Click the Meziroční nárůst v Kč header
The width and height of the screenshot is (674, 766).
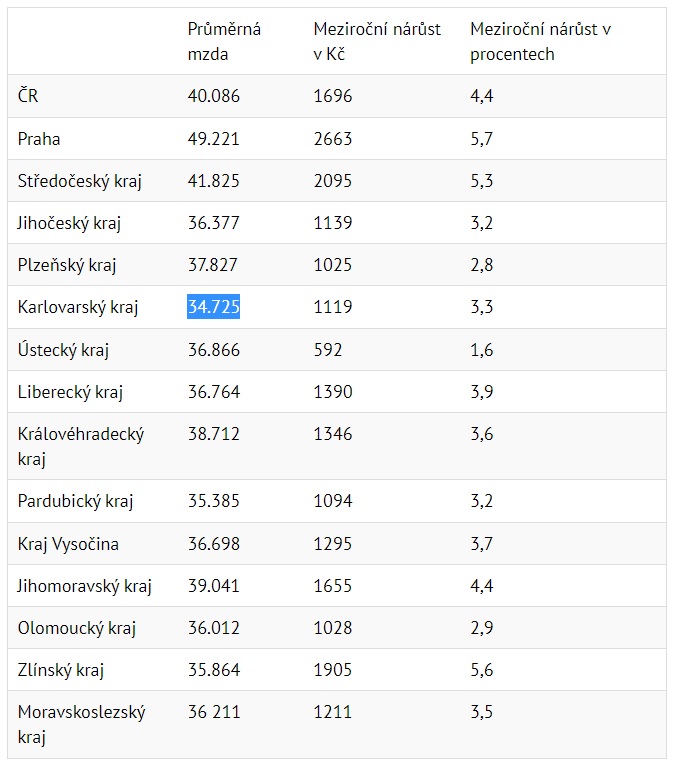click(377, 41)
